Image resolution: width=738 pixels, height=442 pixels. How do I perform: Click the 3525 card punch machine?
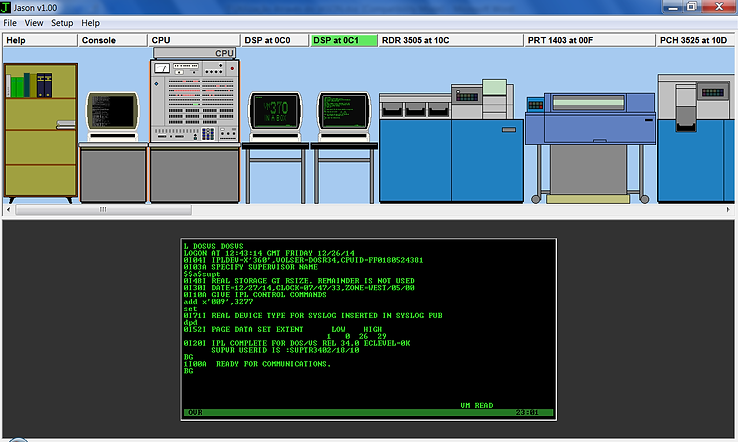696,139
